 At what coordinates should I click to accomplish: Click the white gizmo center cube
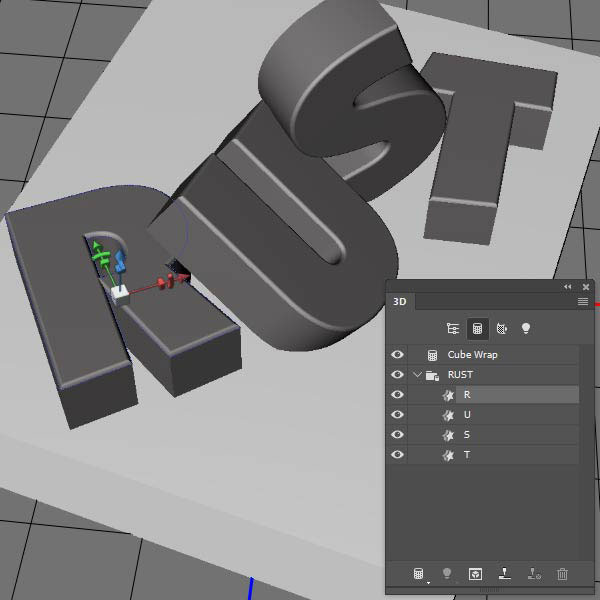coord(121,296)
